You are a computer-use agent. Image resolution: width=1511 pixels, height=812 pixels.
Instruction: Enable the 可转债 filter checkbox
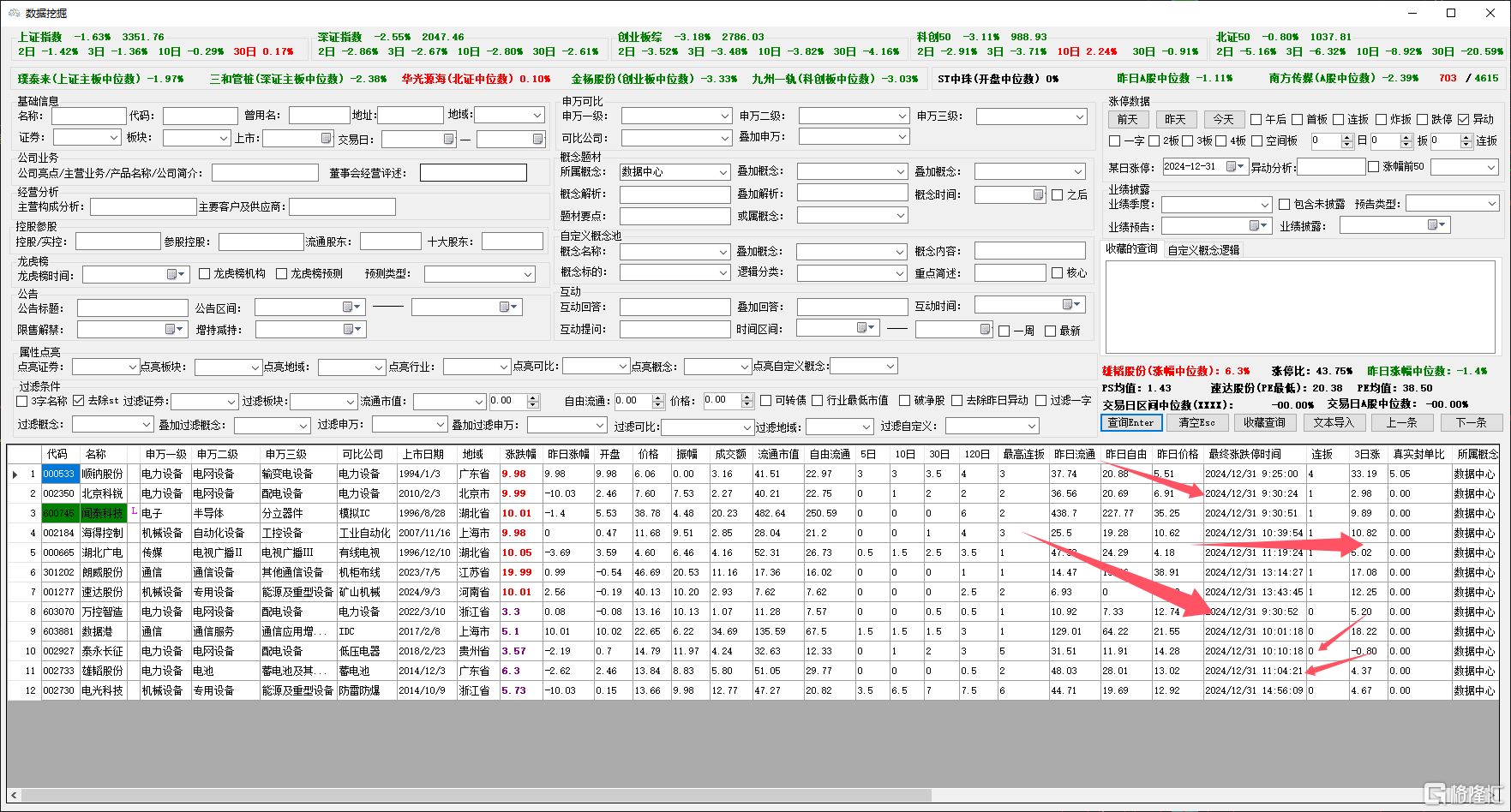click(766, 401)
